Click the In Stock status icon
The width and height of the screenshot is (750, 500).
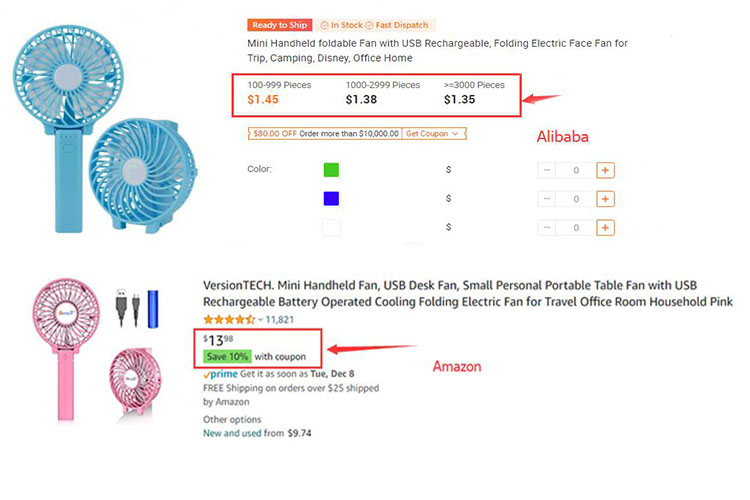pyautogui.click(x=325, y=25)
